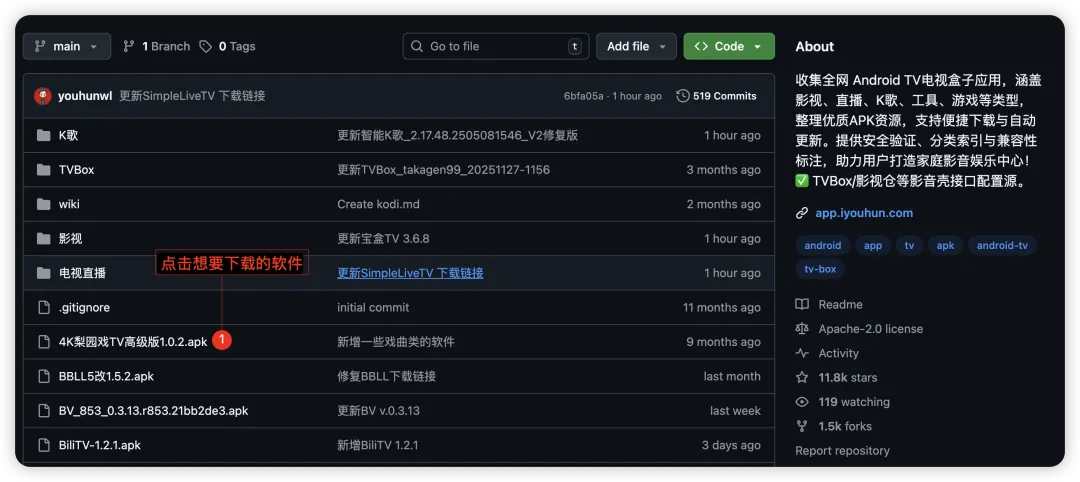
Task: Open the TVBox folder name
Action: 76,170
